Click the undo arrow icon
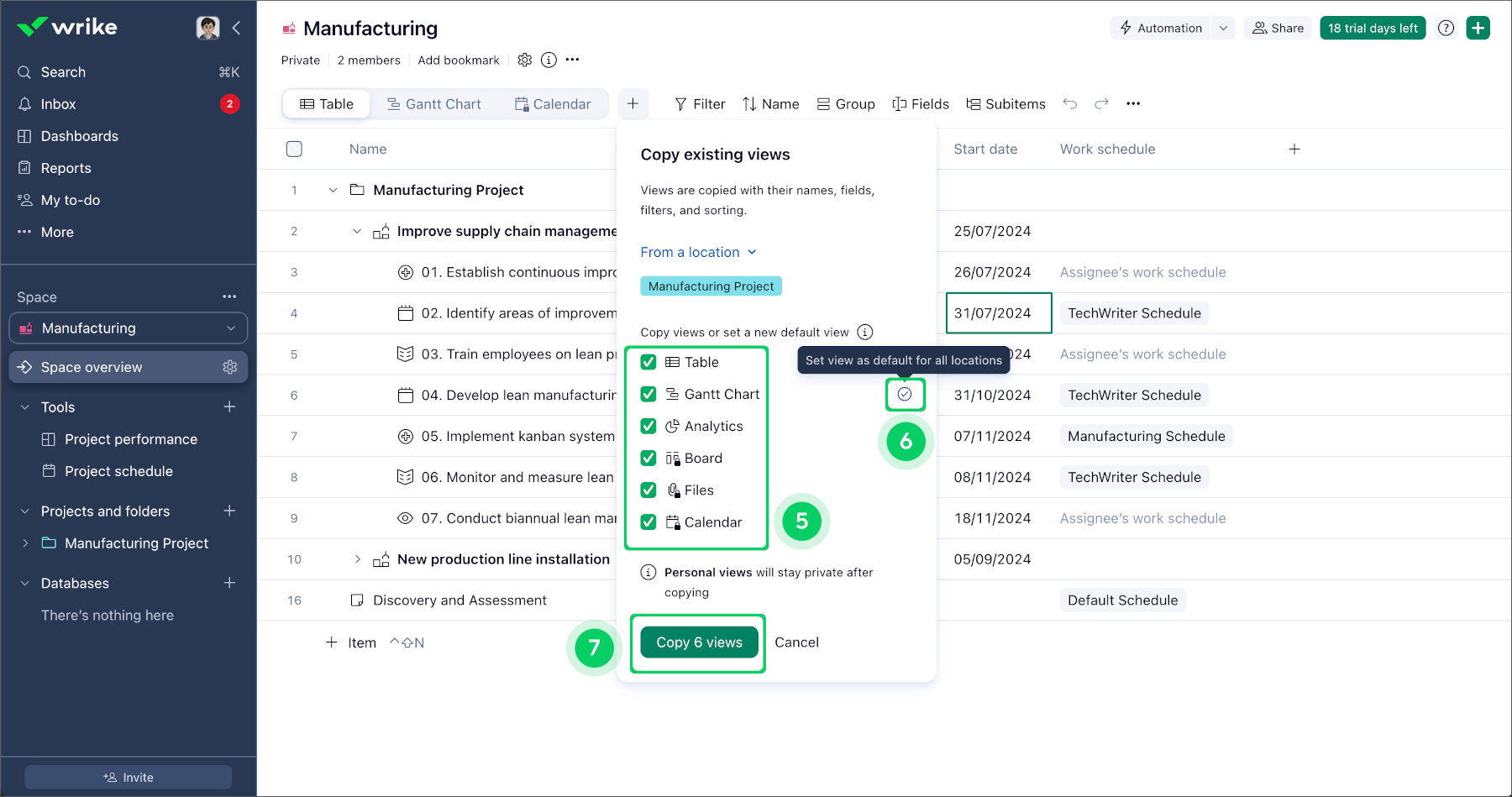Viewport: 1512px width, 797px height. [x=1069, y=104]
